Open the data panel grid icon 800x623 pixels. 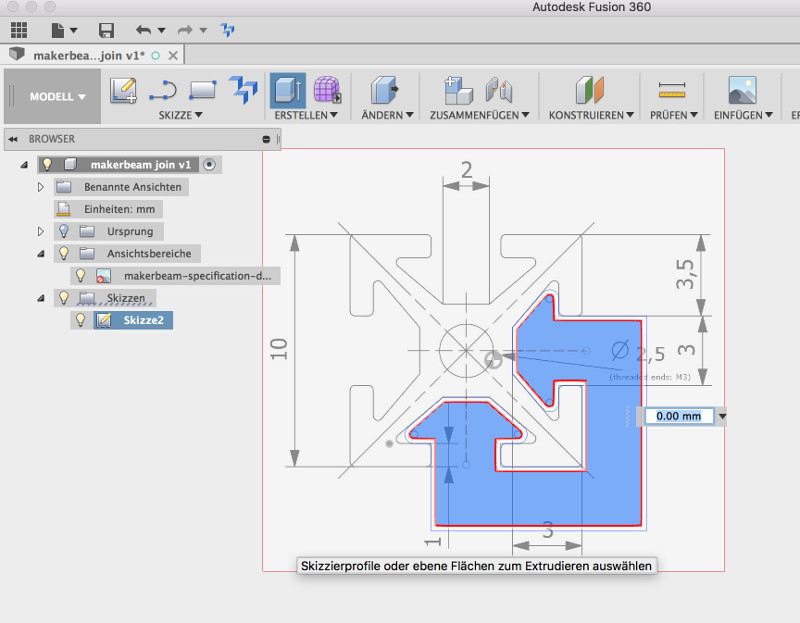pyautogui.click(x=19, y=31)
